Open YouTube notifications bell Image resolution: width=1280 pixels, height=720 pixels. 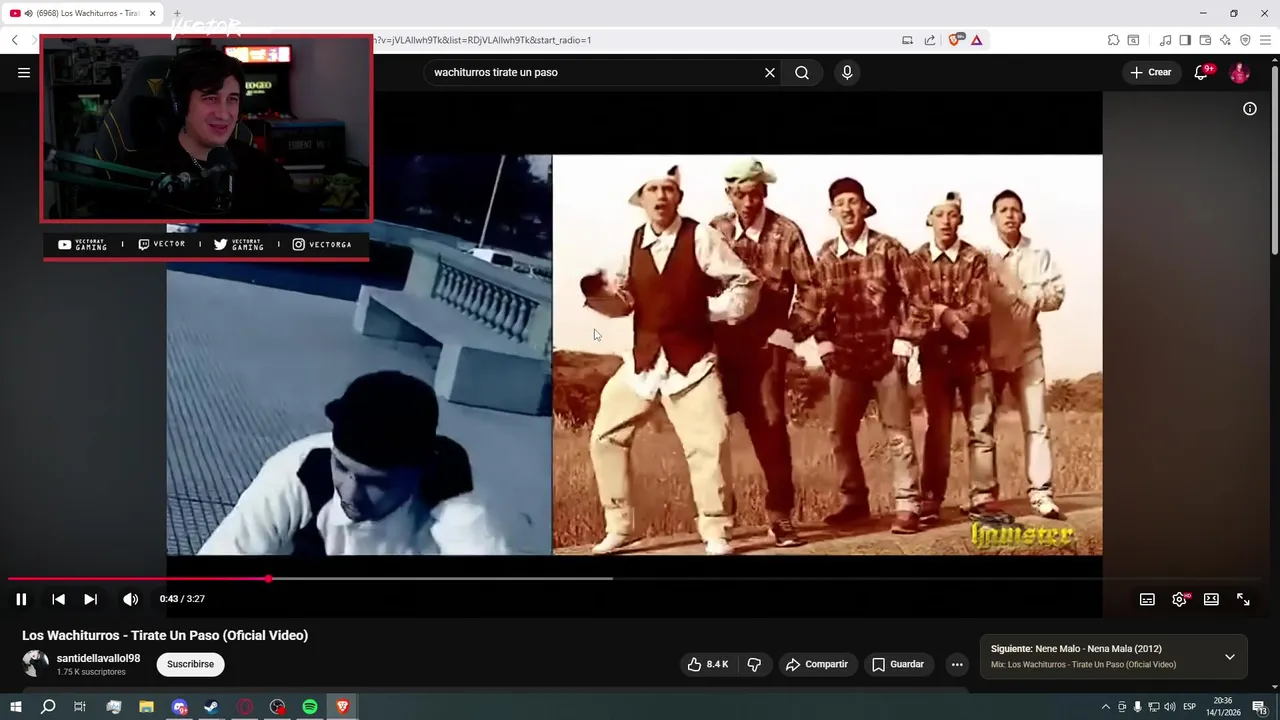(x=1201, y=72)
